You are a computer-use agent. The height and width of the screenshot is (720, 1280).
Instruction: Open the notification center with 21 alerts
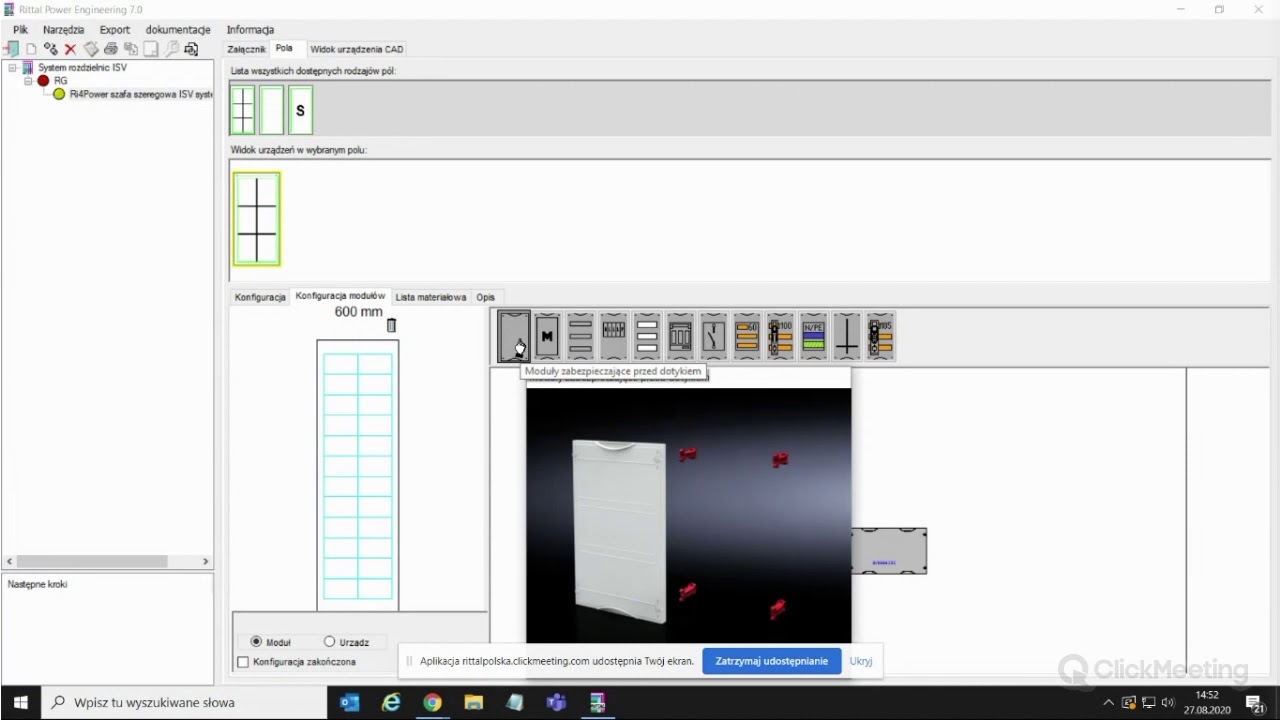(x=1256, y=703)
